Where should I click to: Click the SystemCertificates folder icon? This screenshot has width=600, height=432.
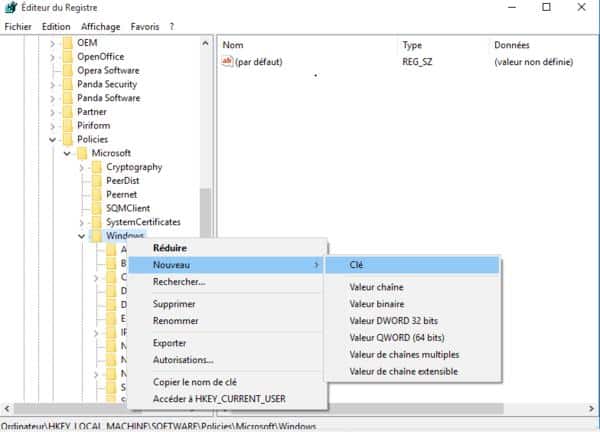point(96,222)
